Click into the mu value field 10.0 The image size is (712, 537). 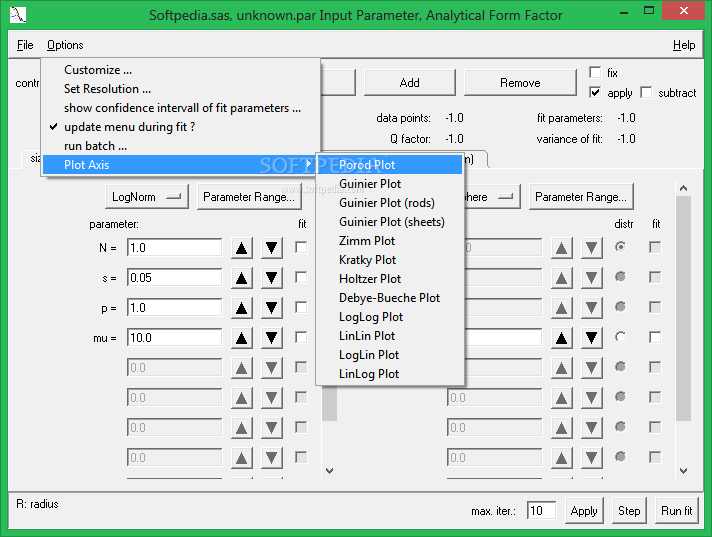(x=174, y=338)
